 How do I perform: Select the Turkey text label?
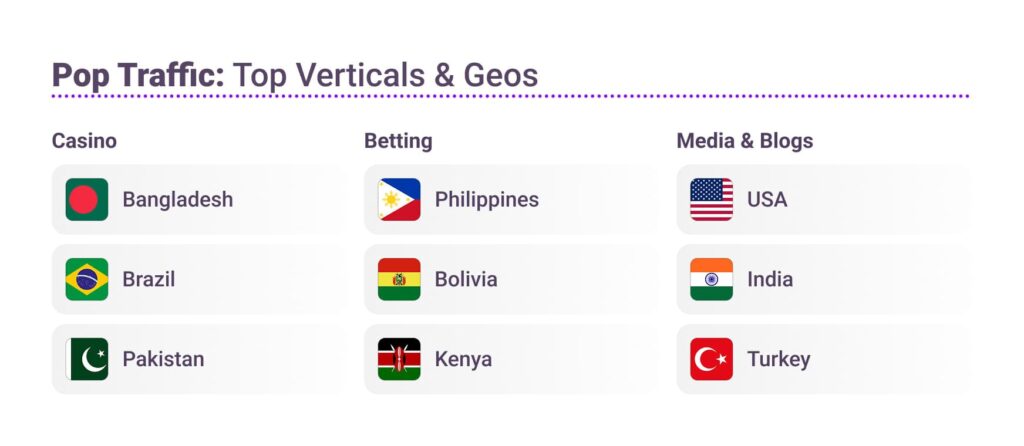coord(778,360)
